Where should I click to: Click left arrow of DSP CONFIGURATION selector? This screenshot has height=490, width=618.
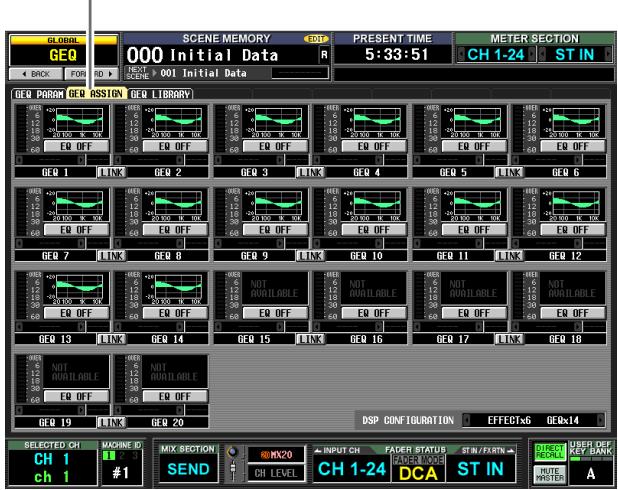point(466,420)
